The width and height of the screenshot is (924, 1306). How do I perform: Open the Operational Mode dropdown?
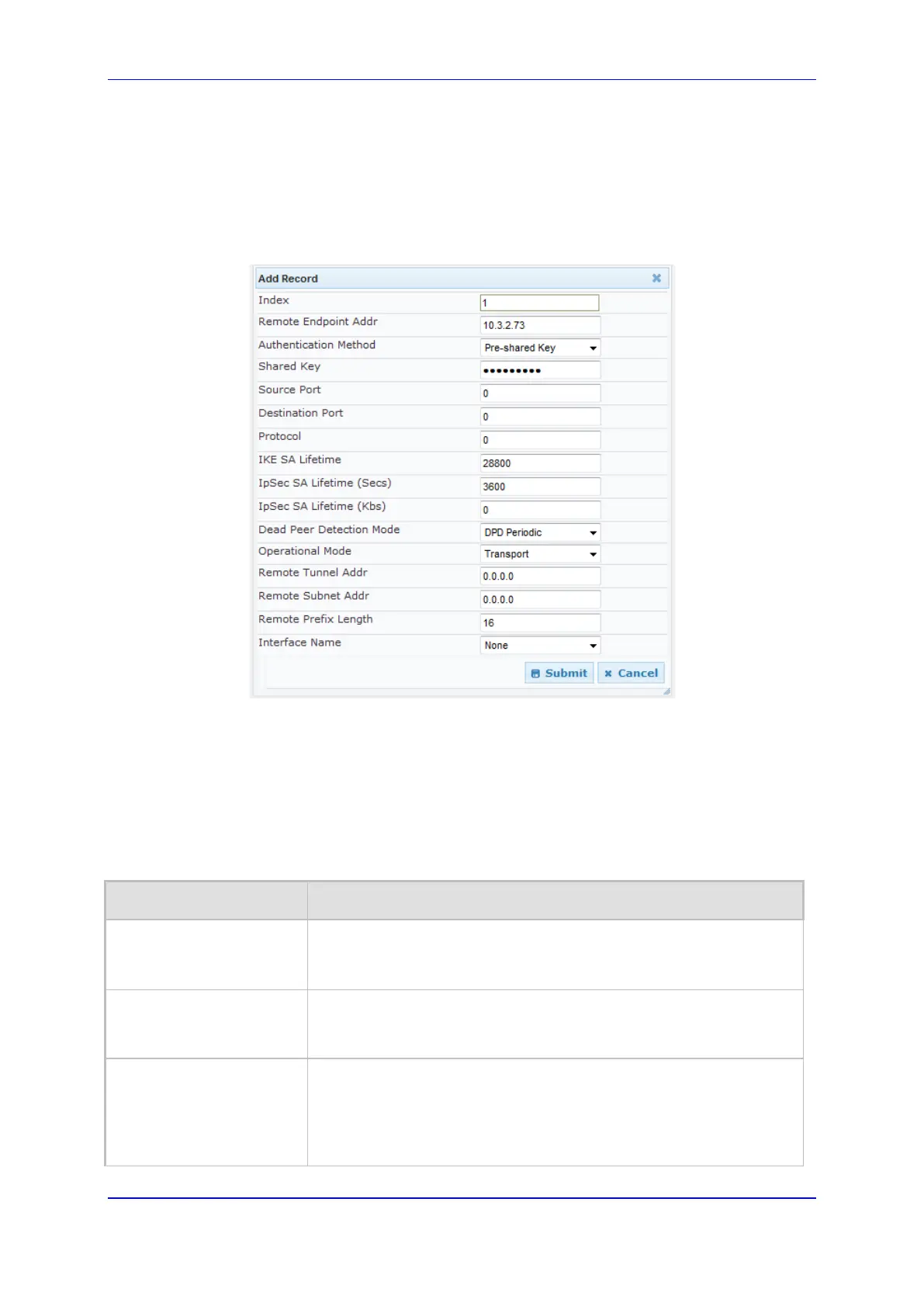click(540, 554)
